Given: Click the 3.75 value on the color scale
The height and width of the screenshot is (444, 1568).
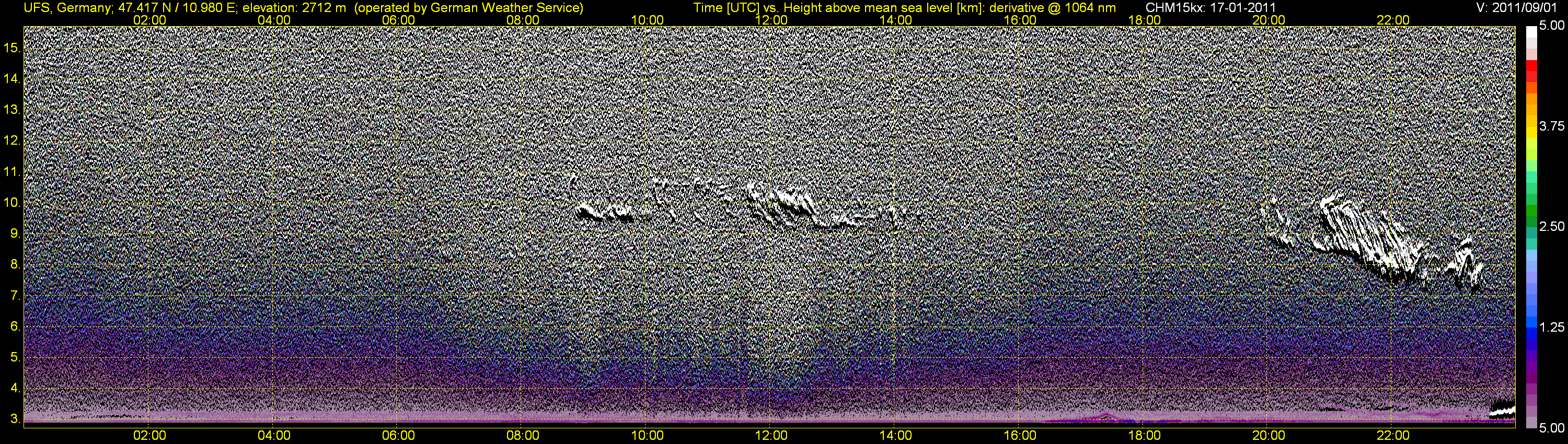Looking at the screenshot, I should tap(1552, 126).
